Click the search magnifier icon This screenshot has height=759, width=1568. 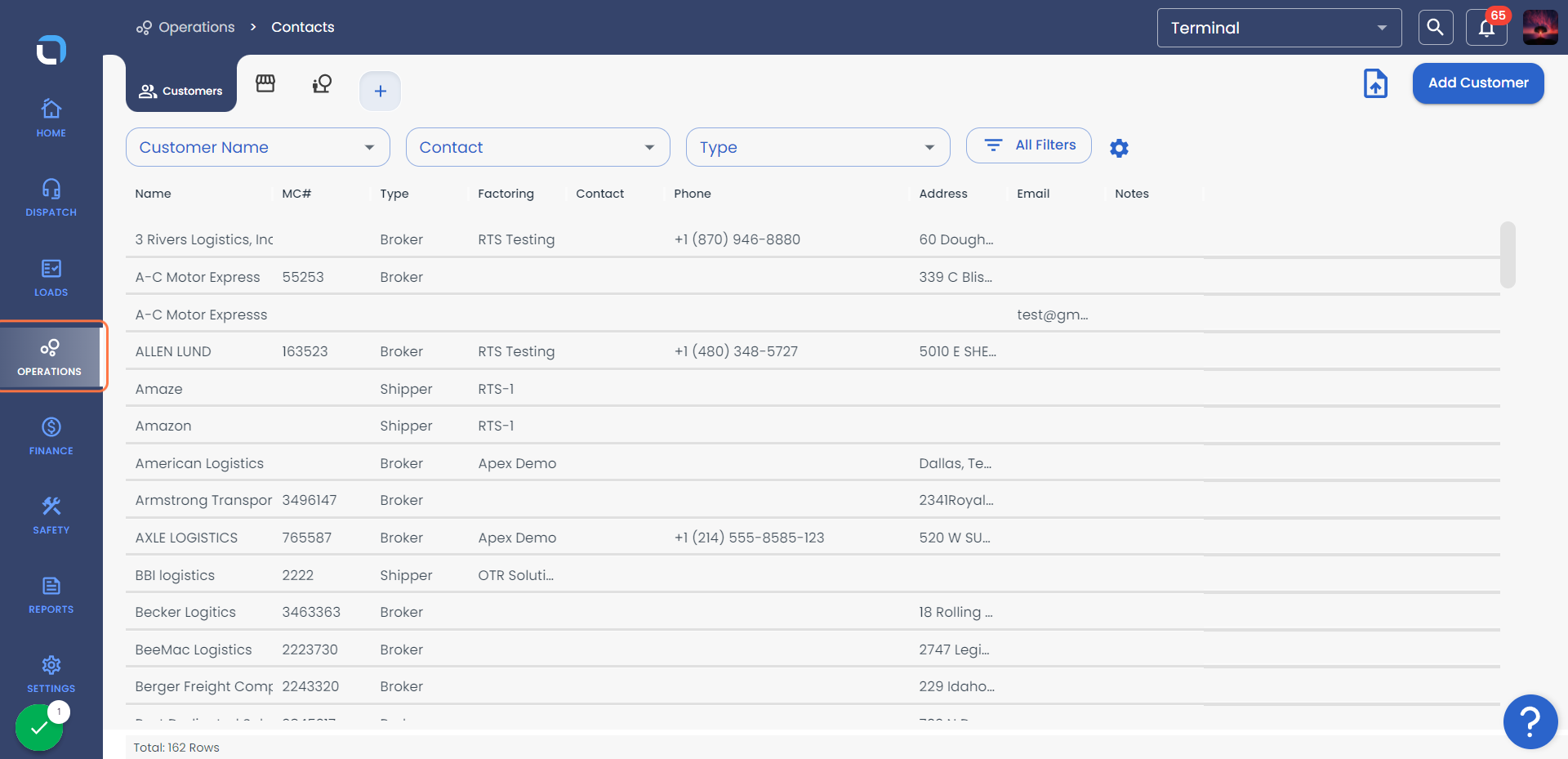click(x=1435, y=28)
